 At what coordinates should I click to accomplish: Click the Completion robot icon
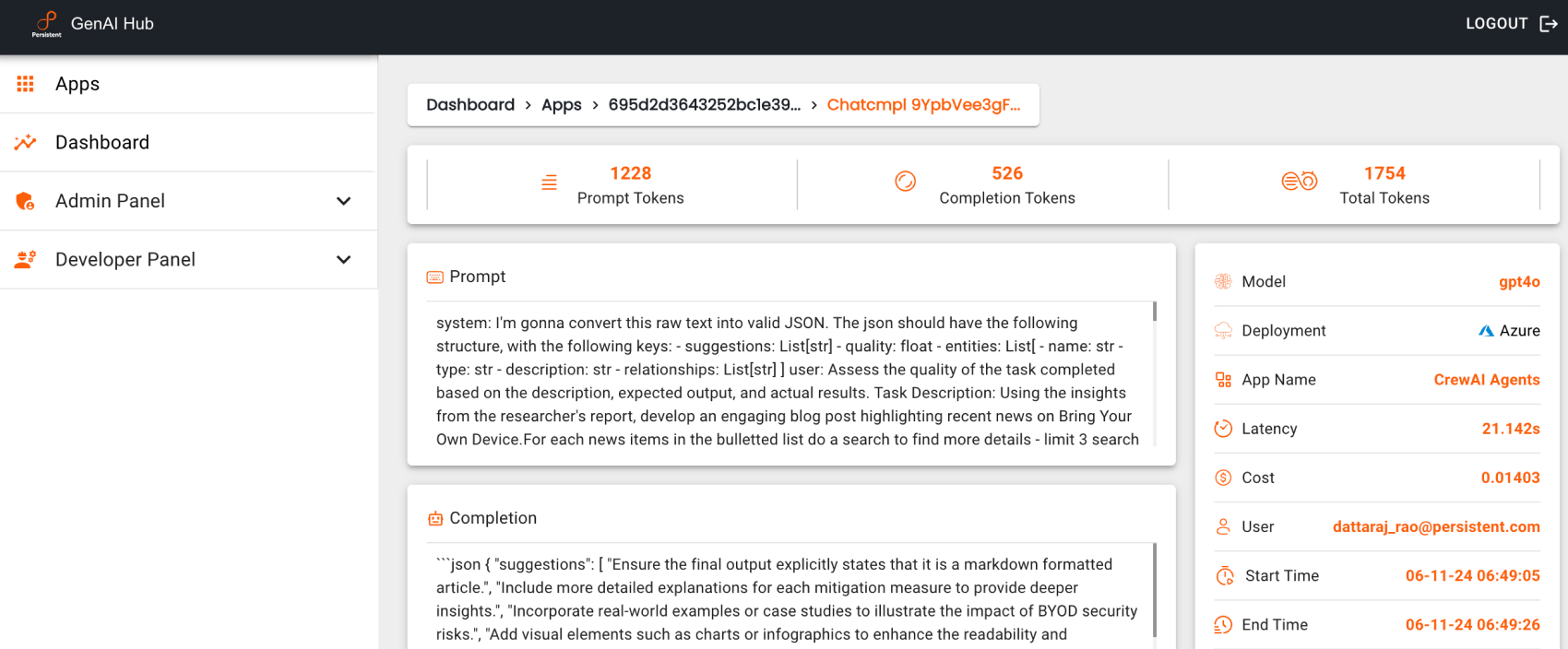click(x=435, y=519)
